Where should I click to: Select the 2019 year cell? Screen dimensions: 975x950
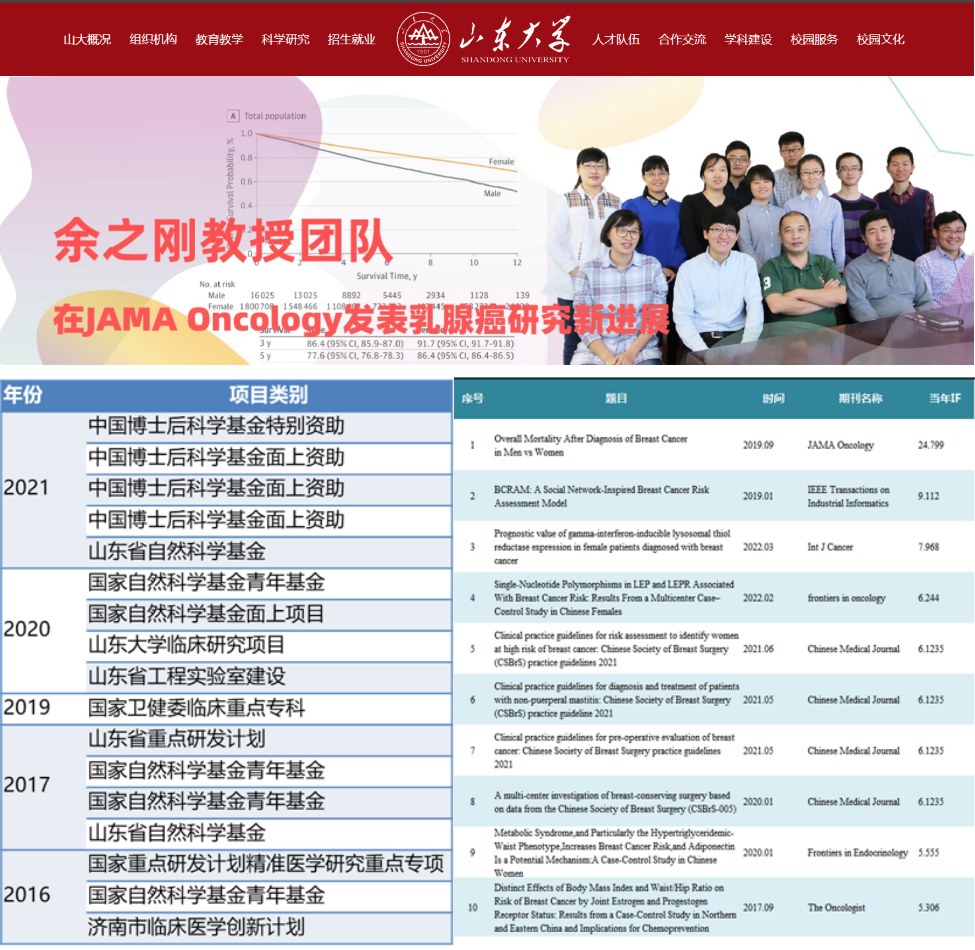pyautogui.click(x=27, y=708)
